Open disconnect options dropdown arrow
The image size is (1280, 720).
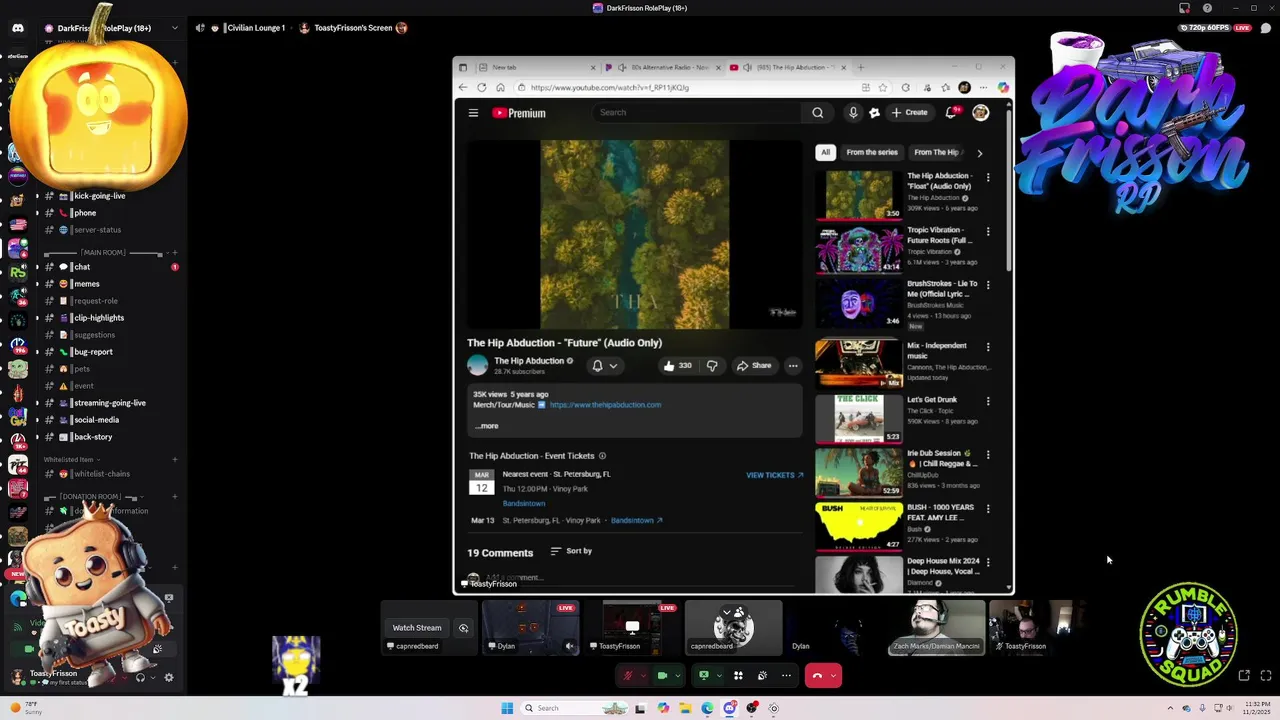coord(833,676)
